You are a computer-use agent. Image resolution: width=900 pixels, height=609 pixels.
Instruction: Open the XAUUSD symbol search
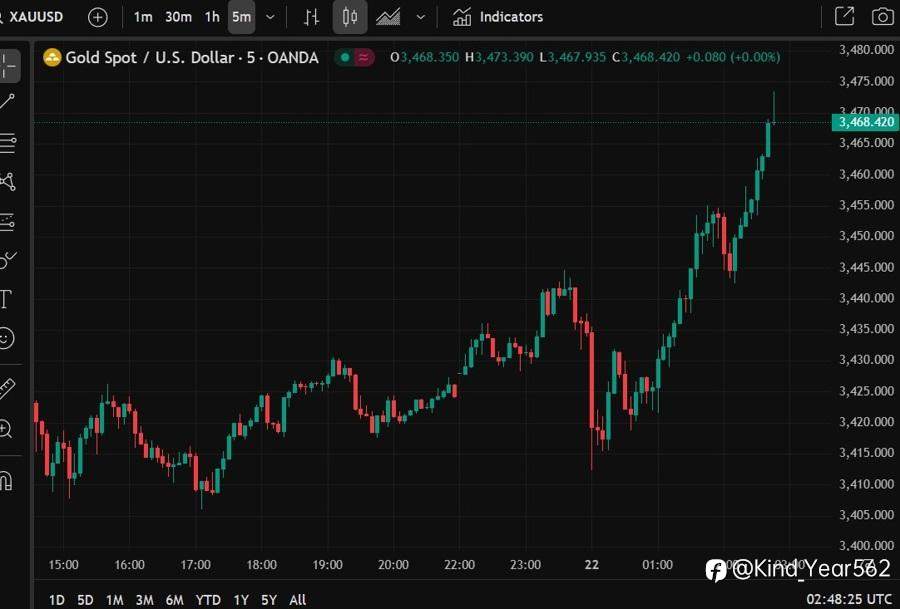pyautogui.click(x=34, y=17)
